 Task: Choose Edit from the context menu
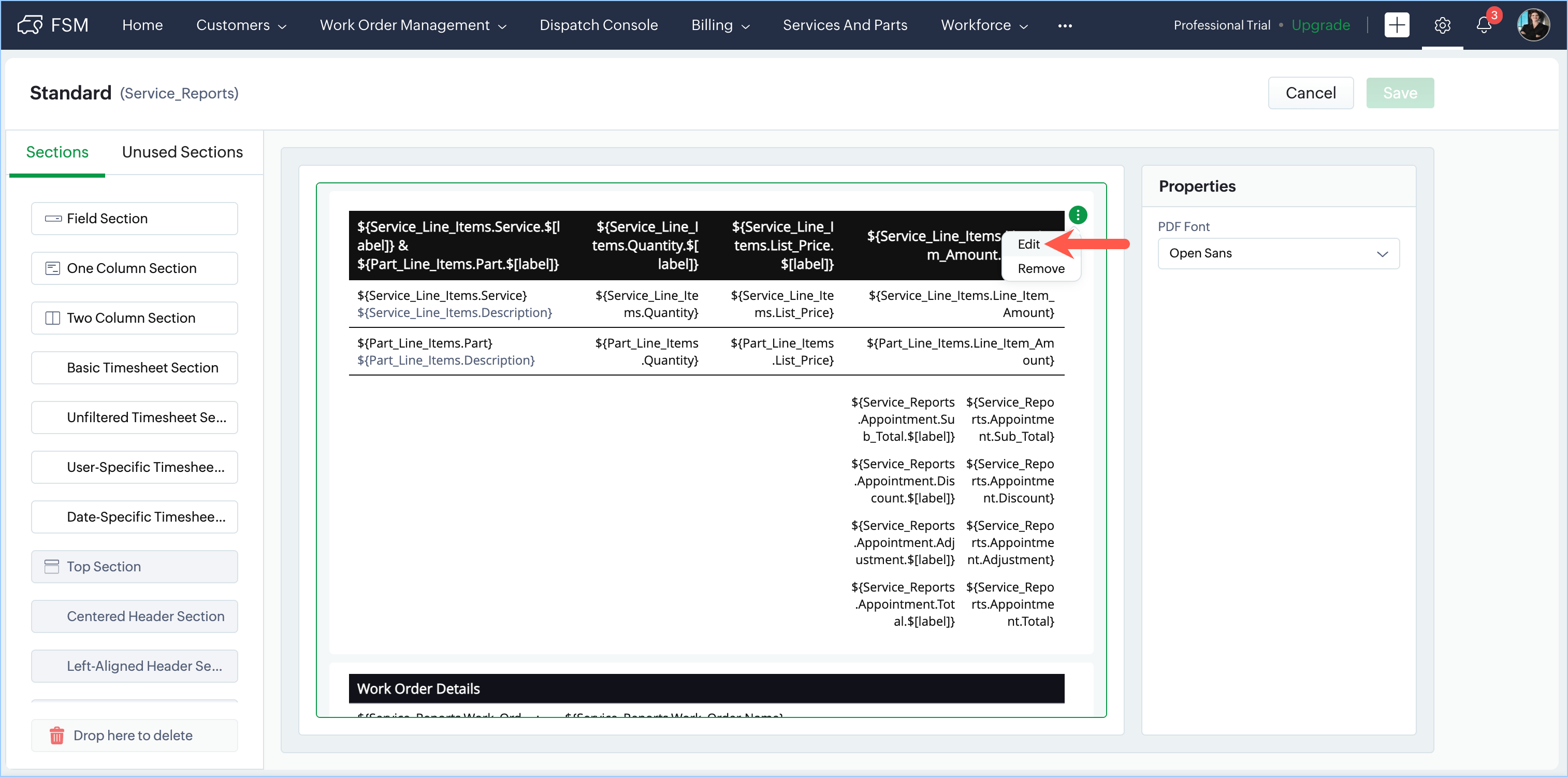pos(1028,244)
